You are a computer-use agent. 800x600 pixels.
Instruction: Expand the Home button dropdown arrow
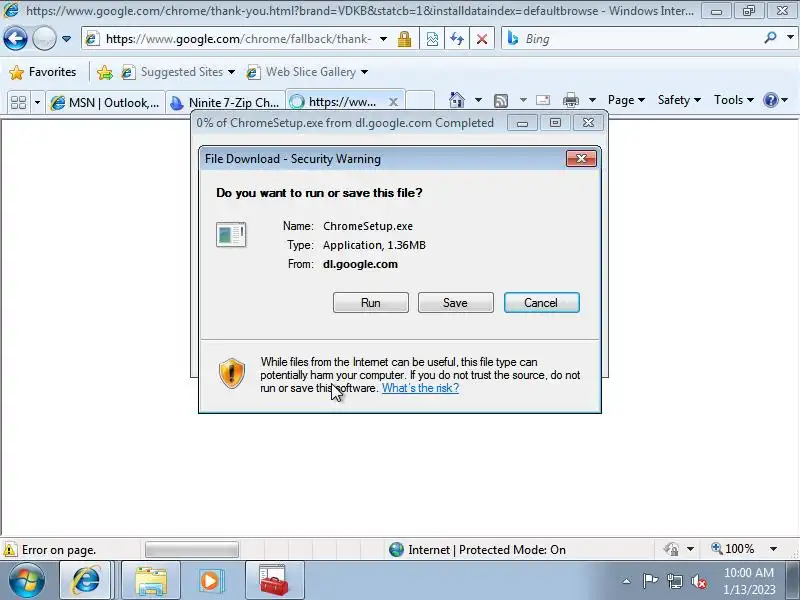(x=478, y=100)
